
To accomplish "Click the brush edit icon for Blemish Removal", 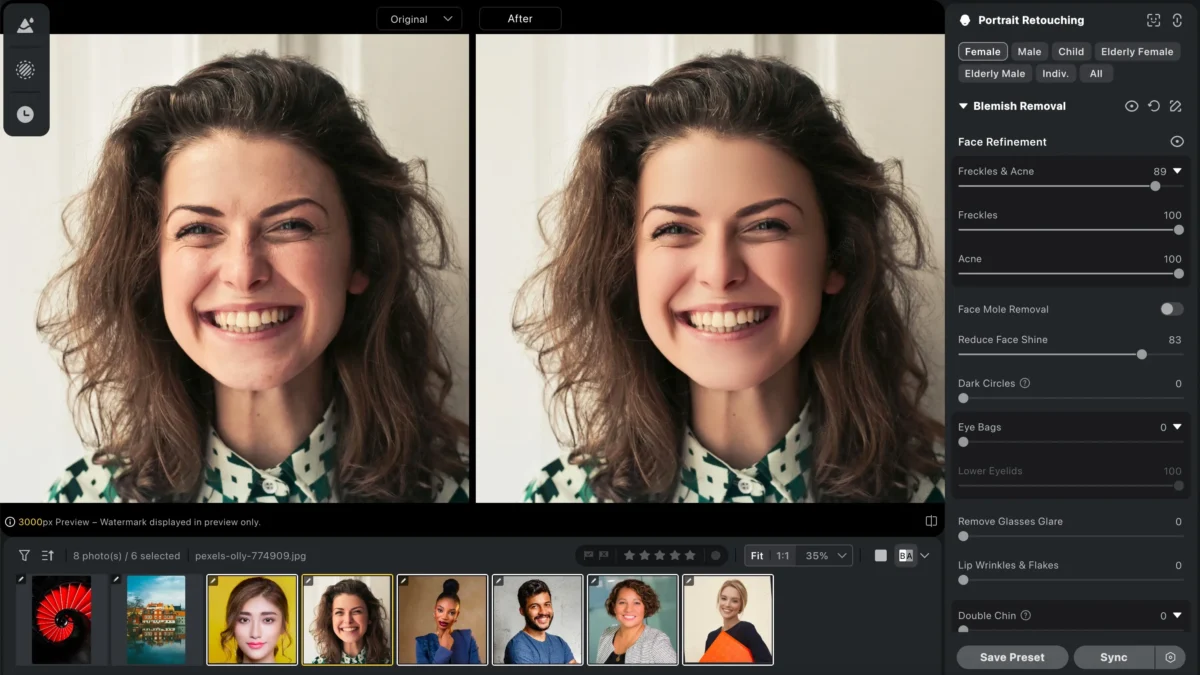I will pos(1175,106).
